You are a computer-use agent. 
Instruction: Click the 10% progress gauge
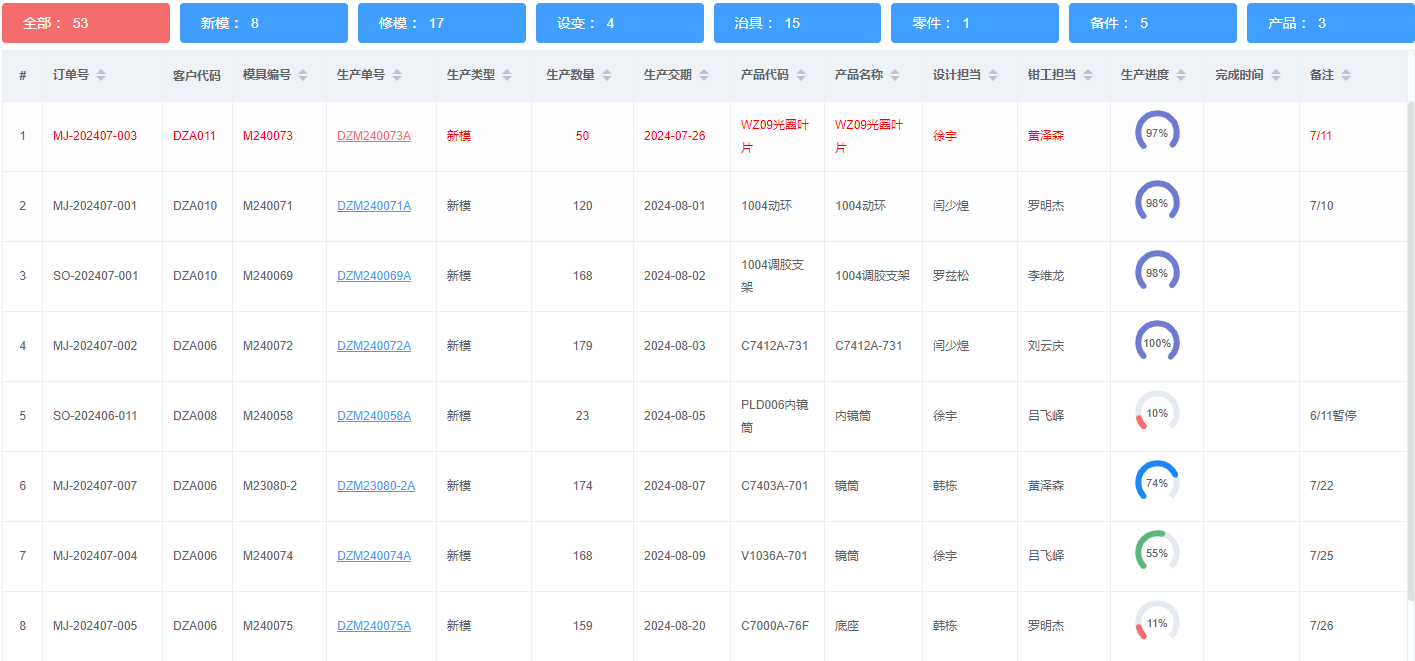coord(1157,412)
